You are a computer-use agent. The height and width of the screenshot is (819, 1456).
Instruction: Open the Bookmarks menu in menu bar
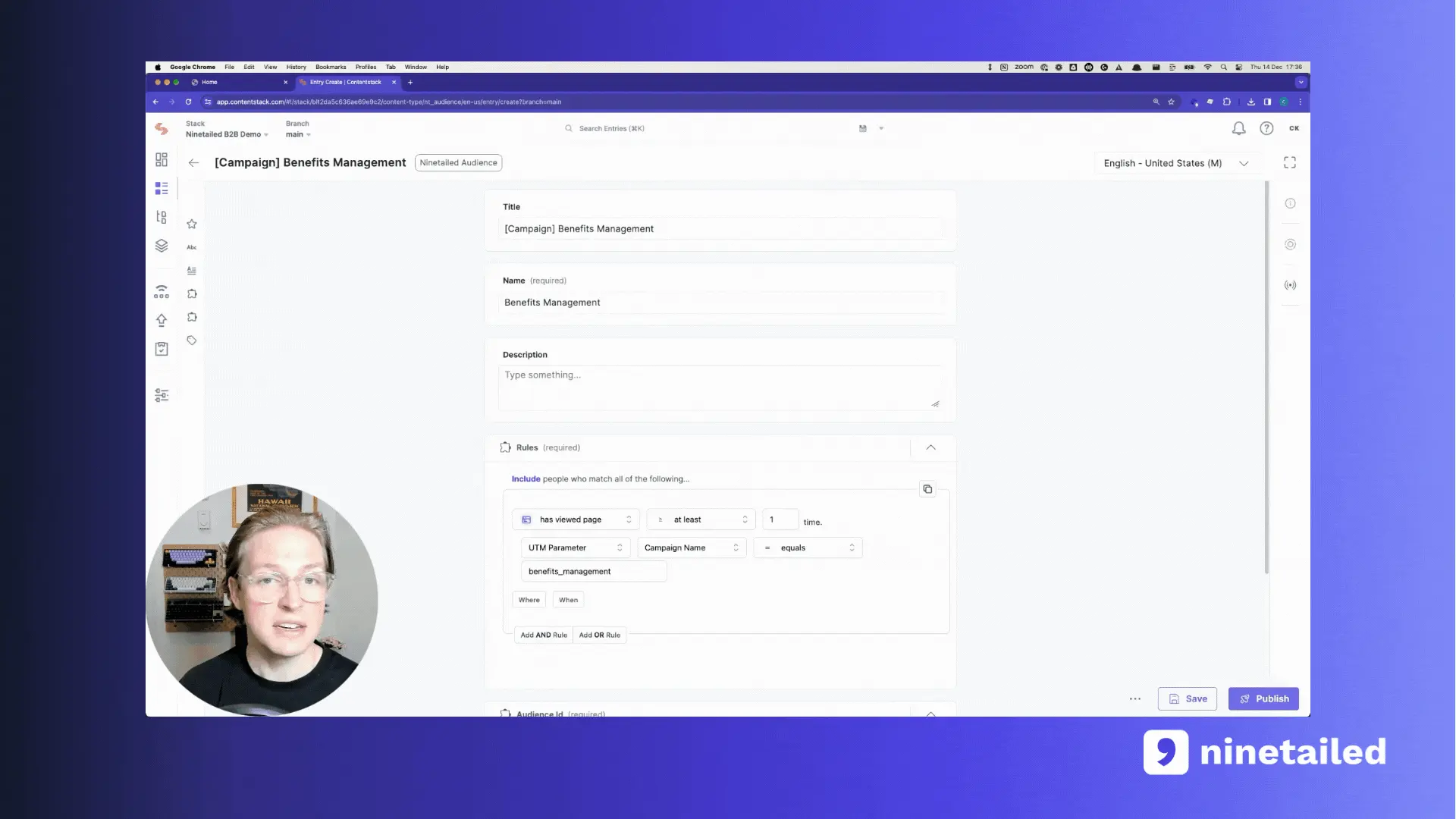[331, 67]
